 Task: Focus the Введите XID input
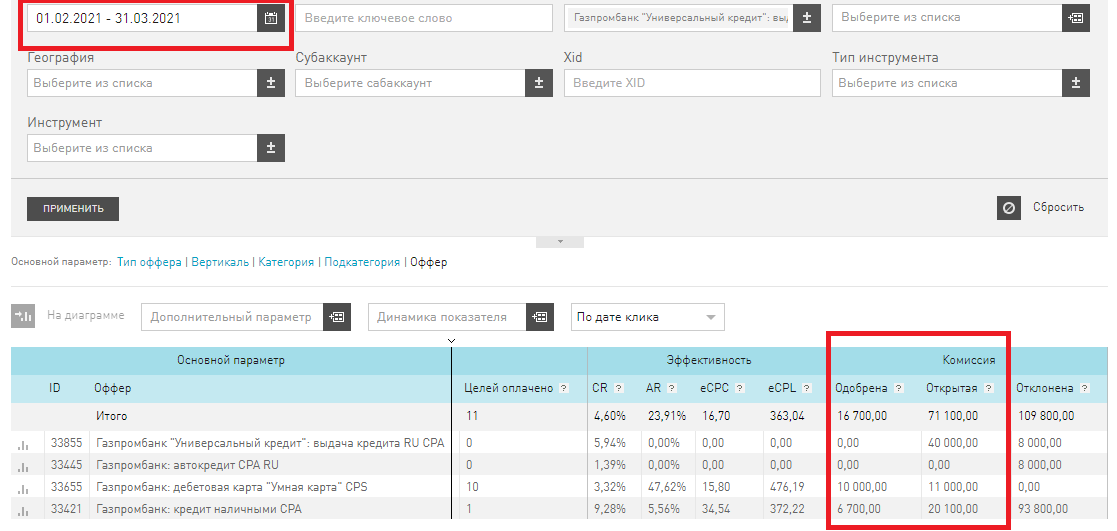(x=692, y=83)
